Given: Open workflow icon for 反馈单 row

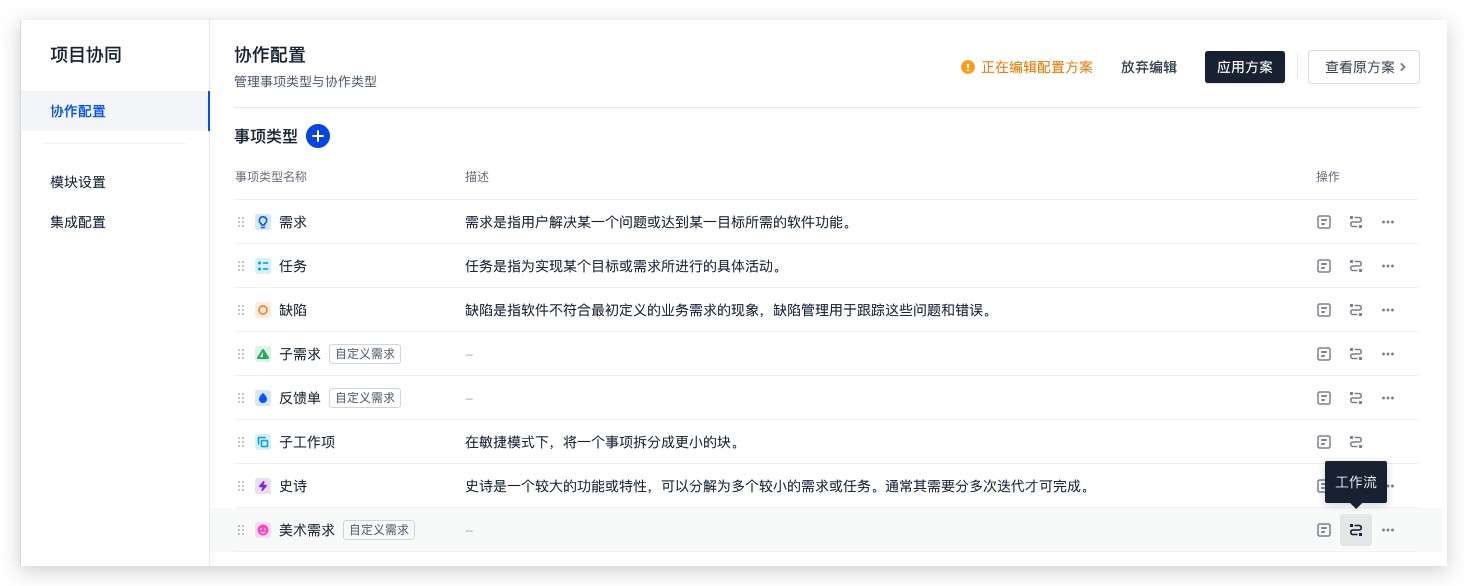Looking at the screenshot, I should [1356, 398].
